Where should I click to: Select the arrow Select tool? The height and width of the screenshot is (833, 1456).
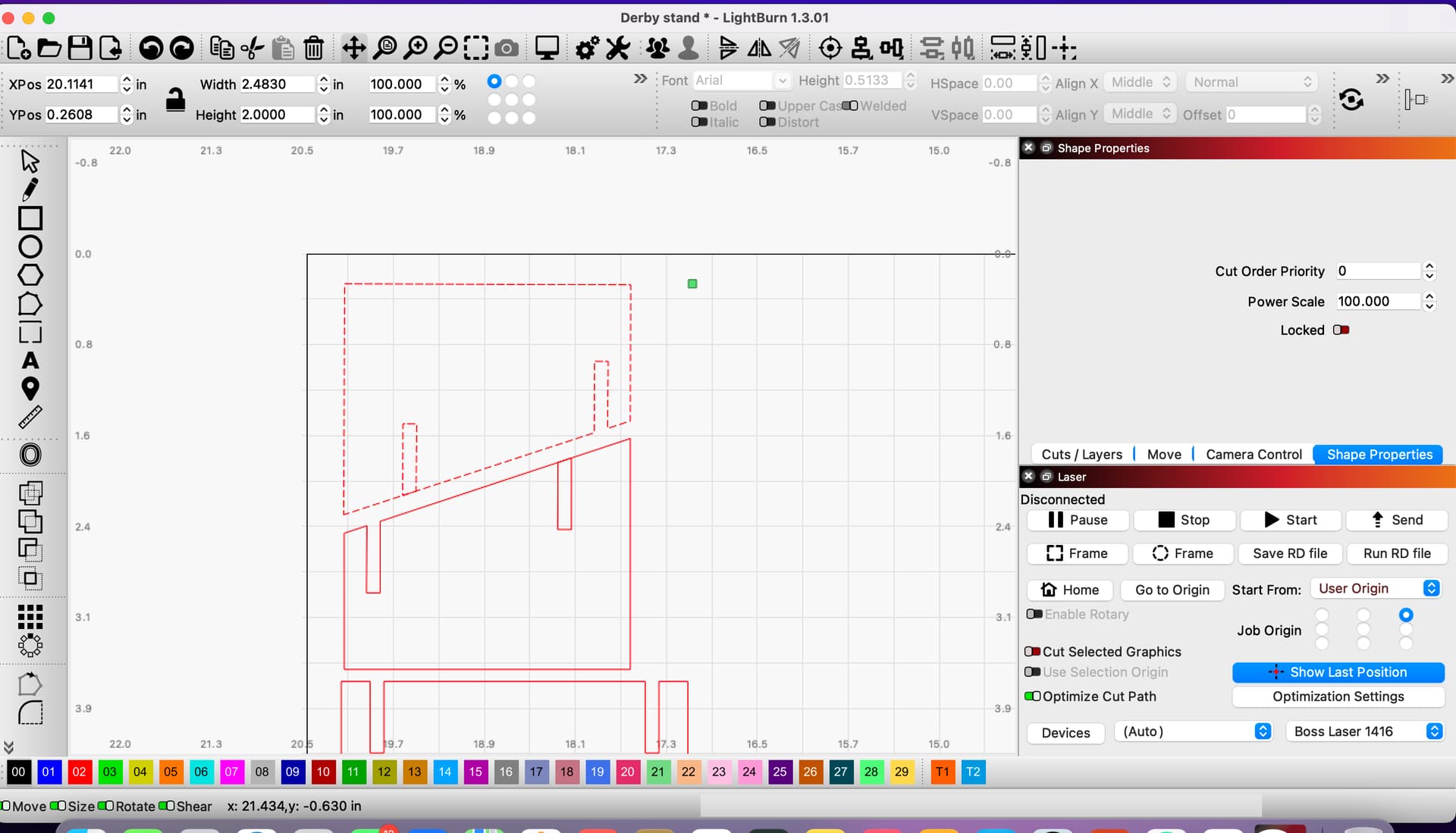pyautogui.click(x=30, y=161)
